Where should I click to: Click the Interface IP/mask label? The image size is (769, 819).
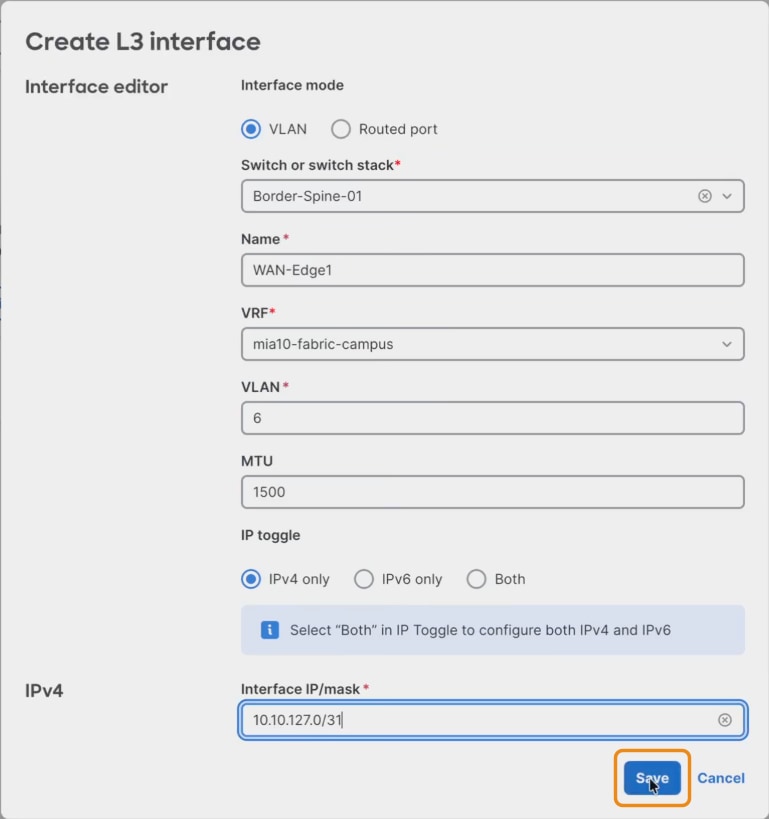[300, 689]
